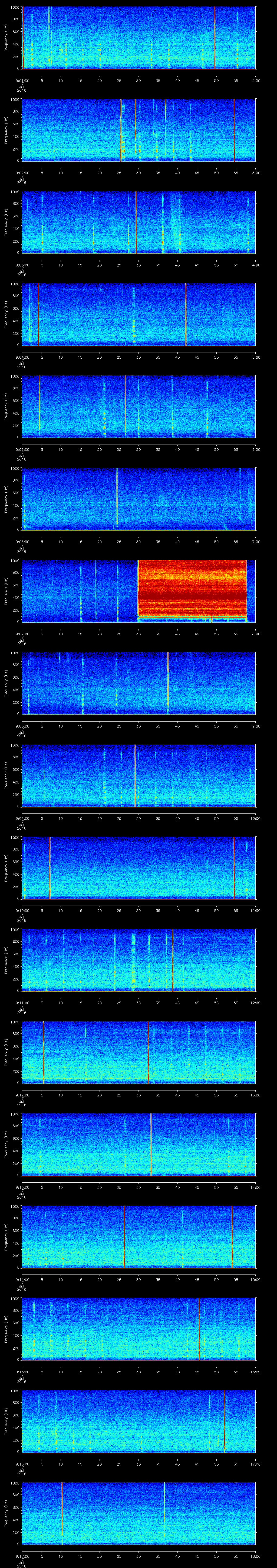Click the 9:06:00 start time label
The height and width of the screenshot is (1568, 277).
pos(22,542)
